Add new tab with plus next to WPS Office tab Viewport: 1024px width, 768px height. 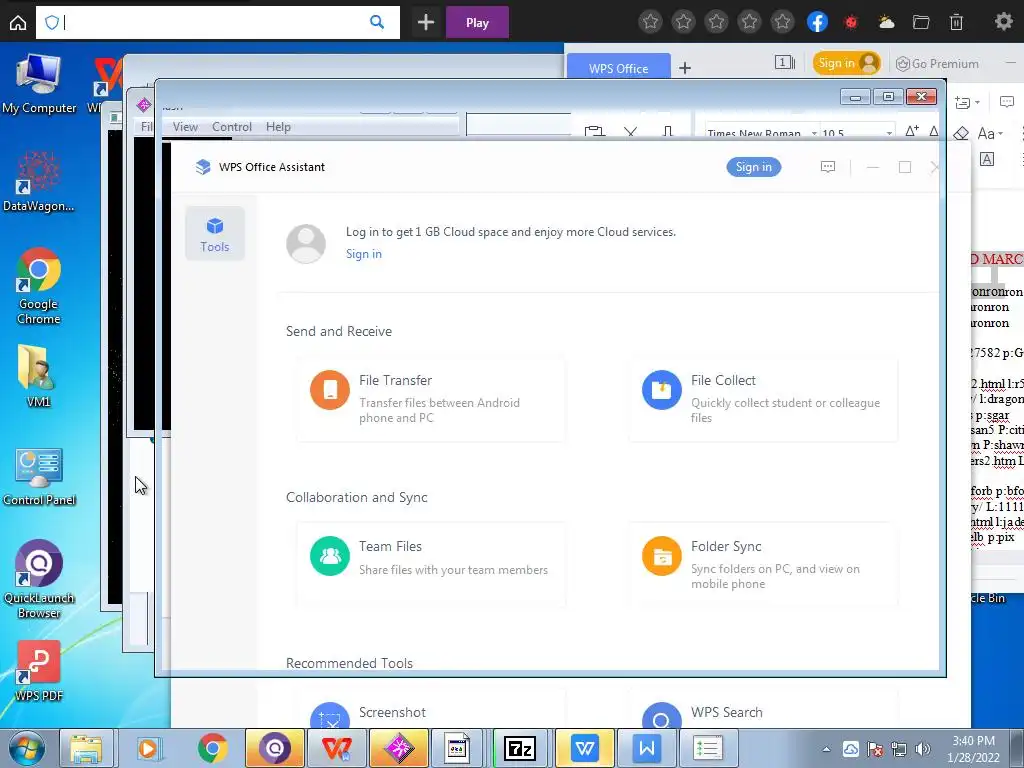[684, 68]
